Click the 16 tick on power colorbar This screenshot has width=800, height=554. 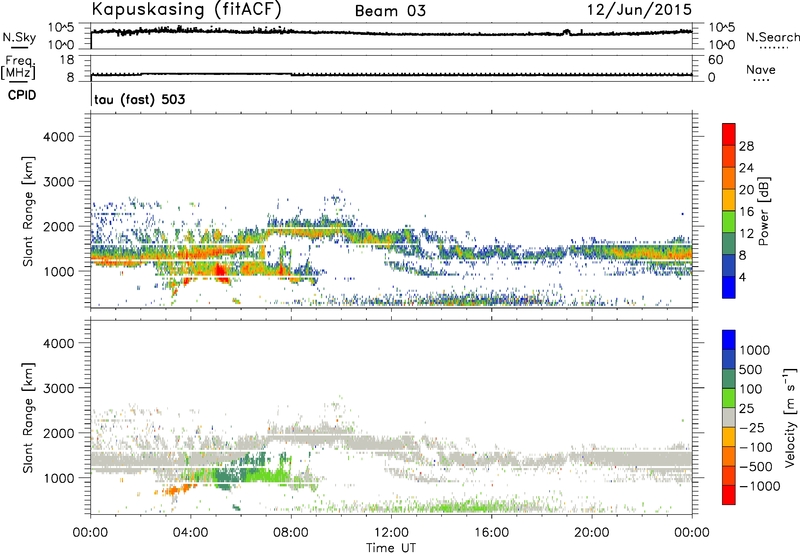click(x=746, y=212)
